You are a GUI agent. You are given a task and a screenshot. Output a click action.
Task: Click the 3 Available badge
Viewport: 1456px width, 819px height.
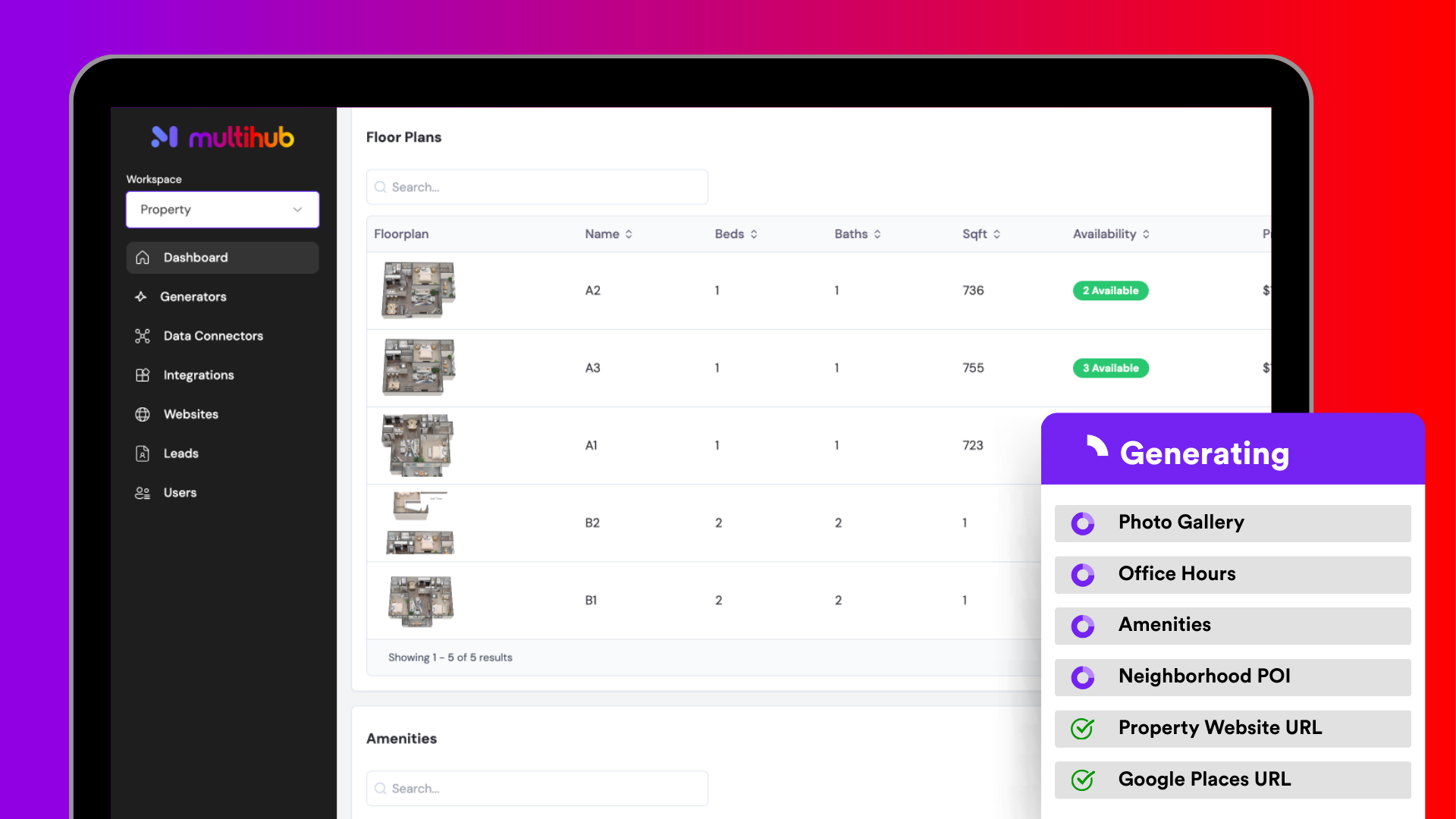pos(1110,368)
